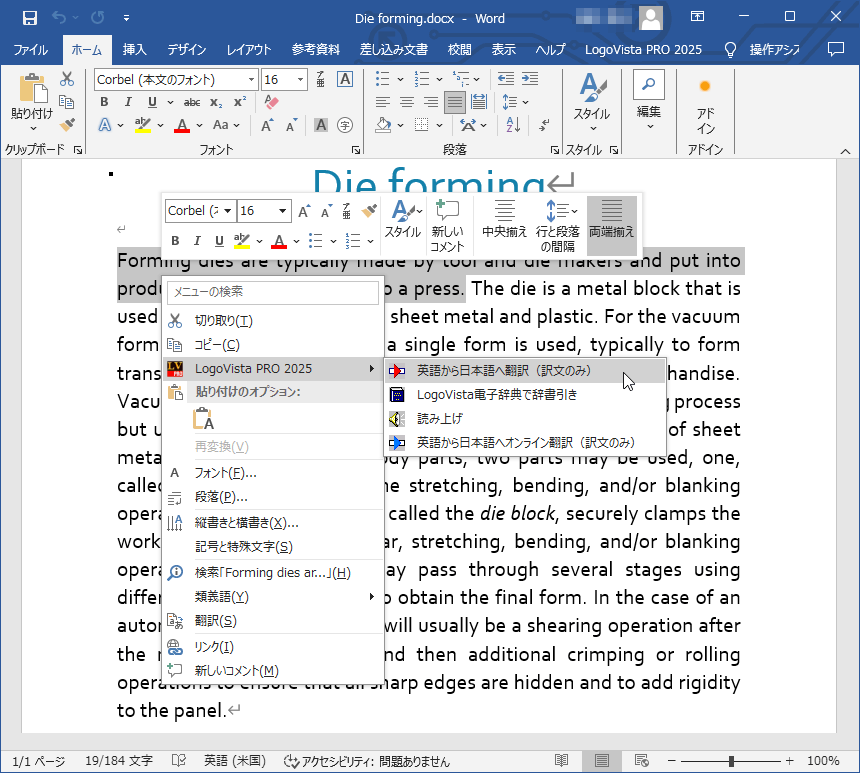The height and width of the screenshot is (773, 860).
Task: Toggle Italic in the ribbon font group
Action: [x=128, y=102]
